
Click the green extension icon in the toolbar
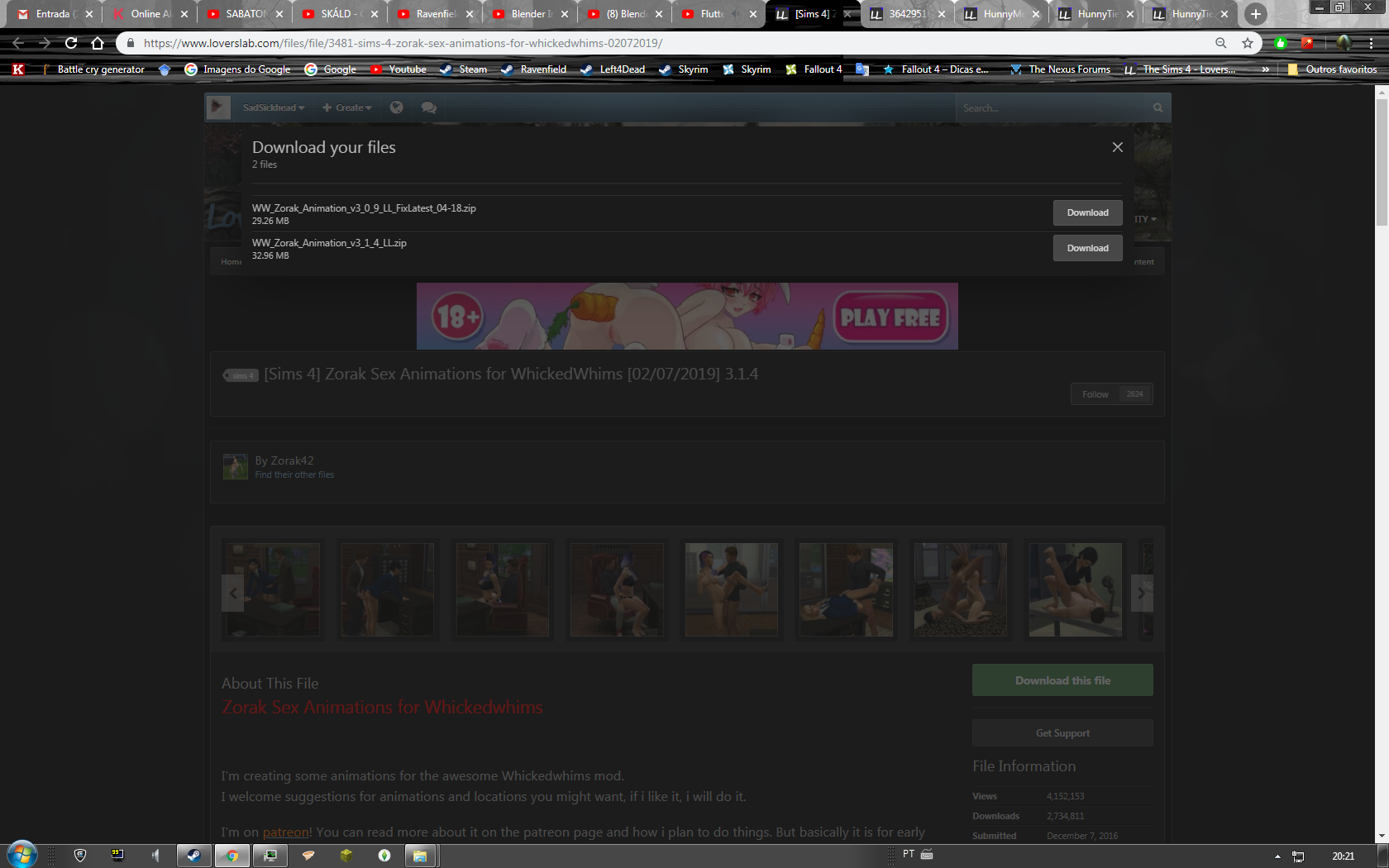click(x=1281, y=43)
